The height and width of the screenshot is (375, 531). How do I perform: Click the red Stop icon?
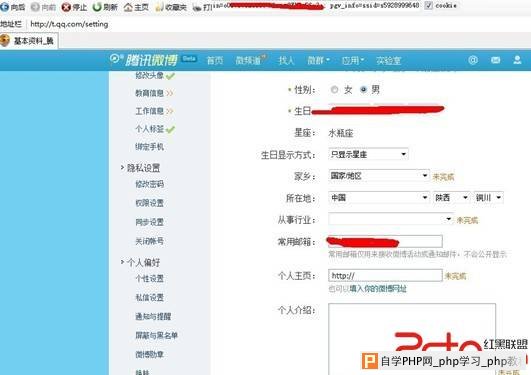66,7
